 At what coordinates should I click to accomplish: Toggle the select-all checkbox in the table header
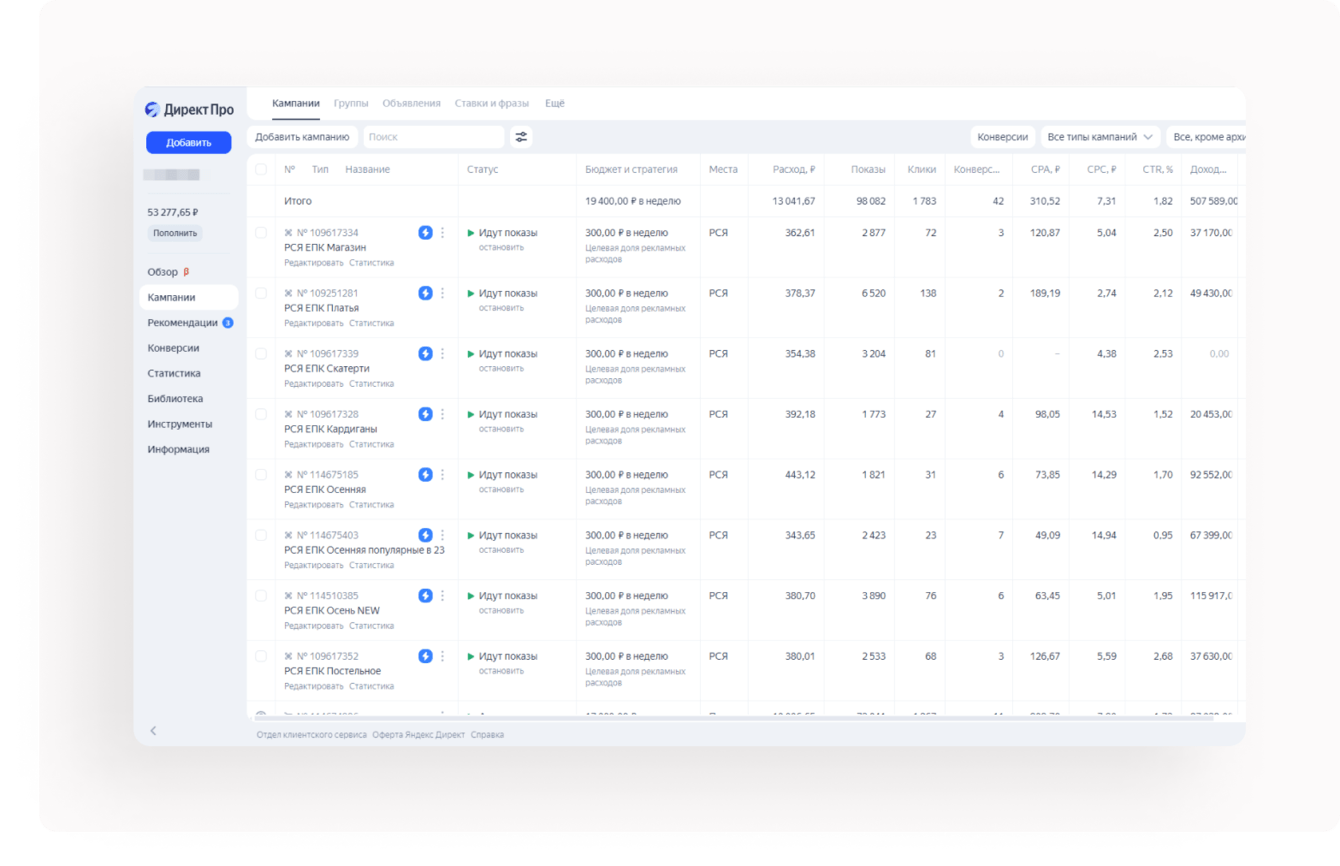tap(261, 169)
